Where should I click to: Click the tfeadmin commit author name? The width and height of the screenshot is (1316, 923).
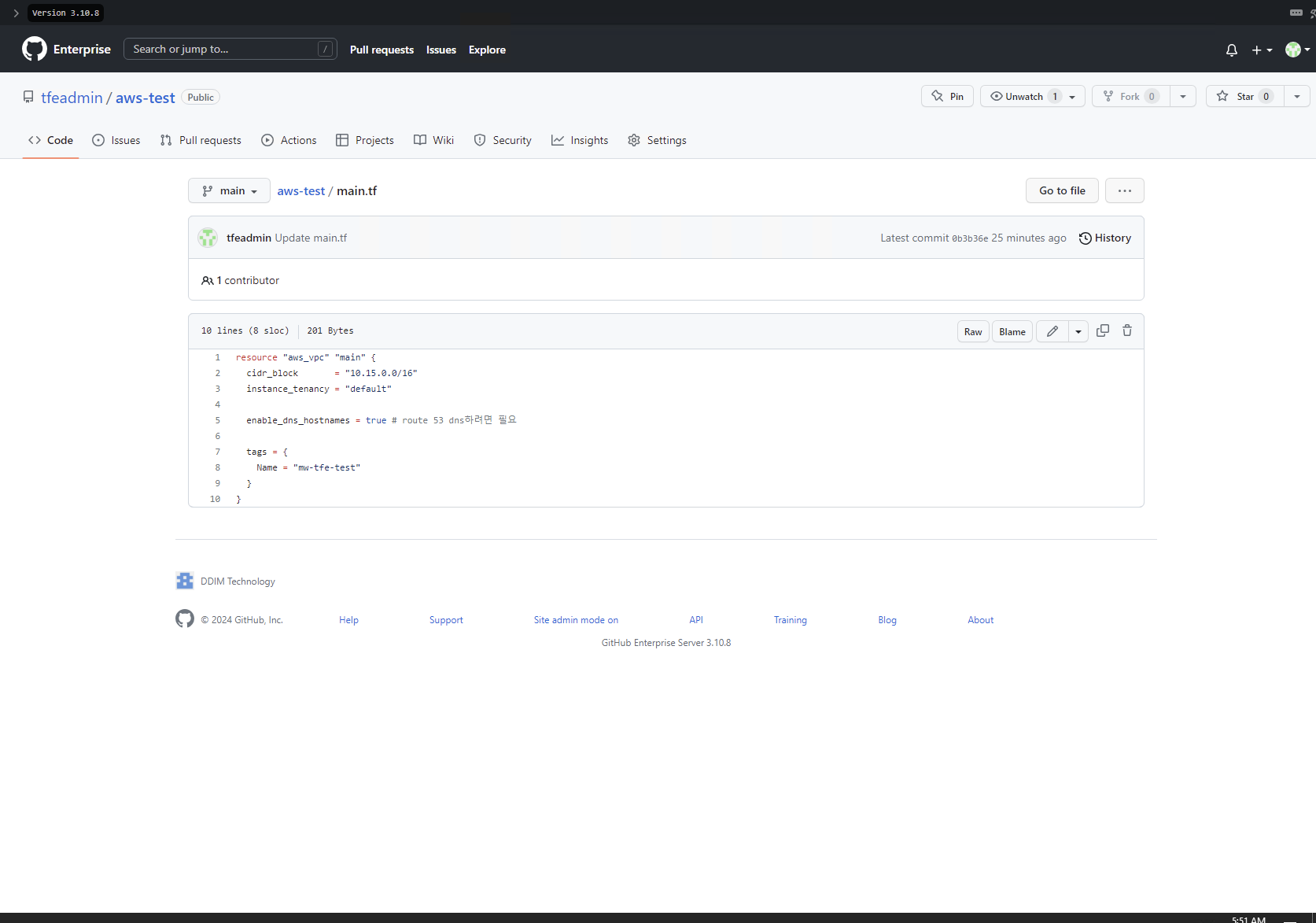[249, 238]
